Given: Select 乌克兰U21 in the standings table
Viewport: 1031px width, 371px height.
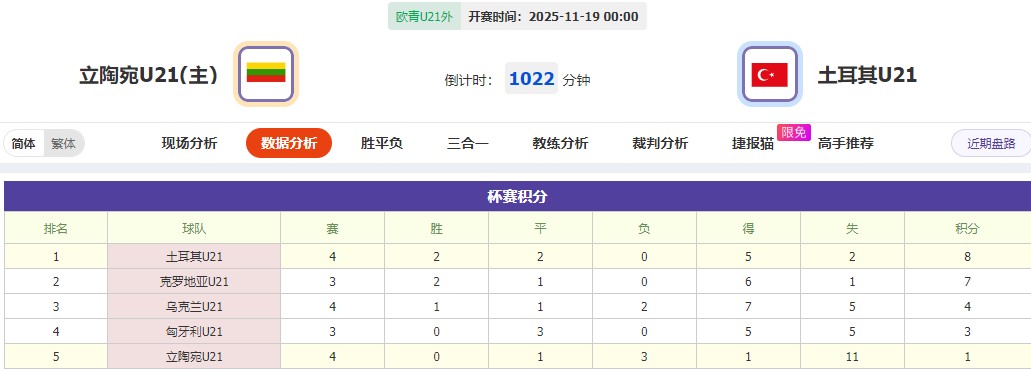Looking at the screenshot, I should [194, 307].
